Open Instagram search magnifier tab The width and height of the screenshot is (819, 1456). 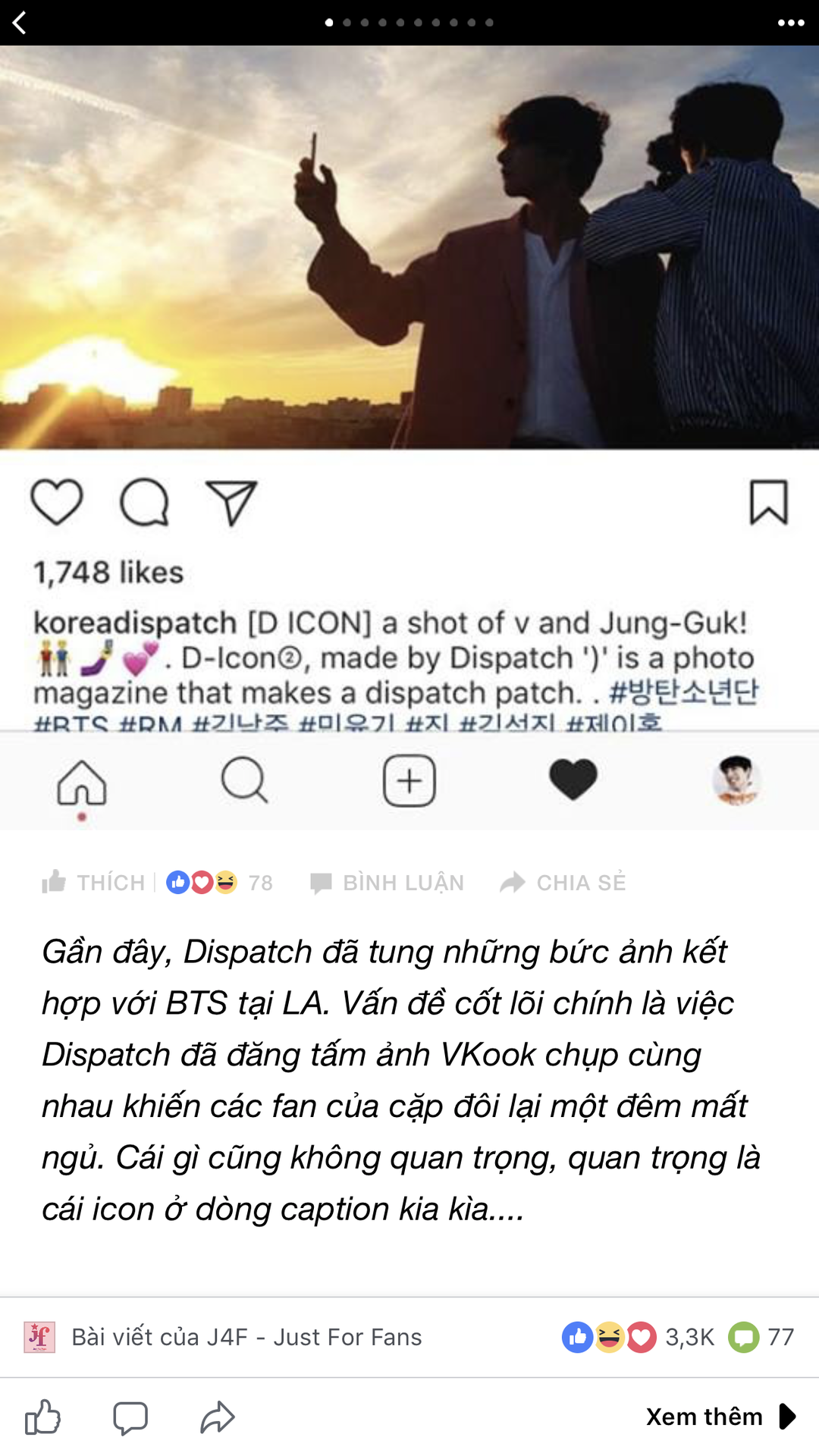pos(244,780)
